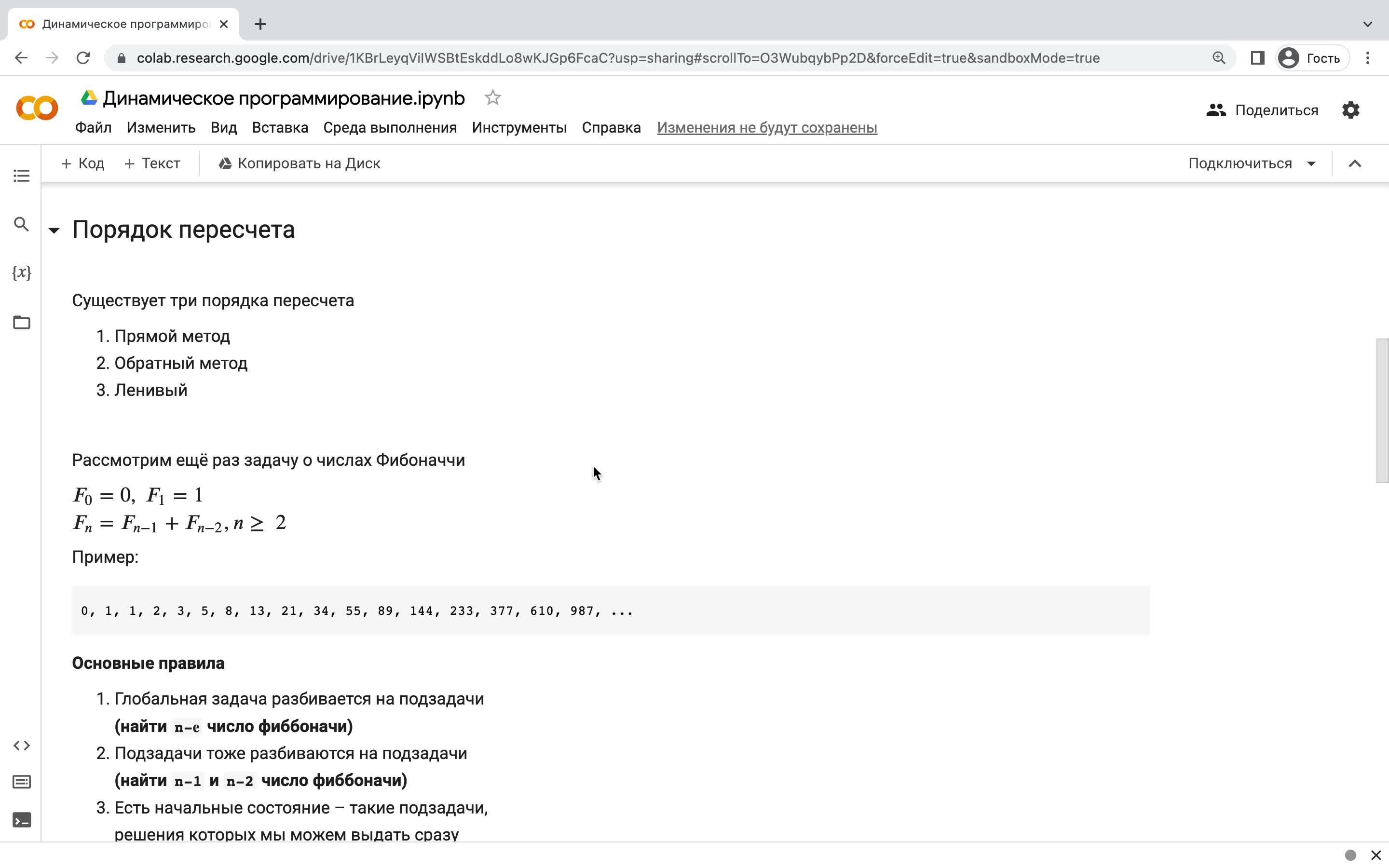
Task: Open the Справка menu
Action: tap(611, 127)
